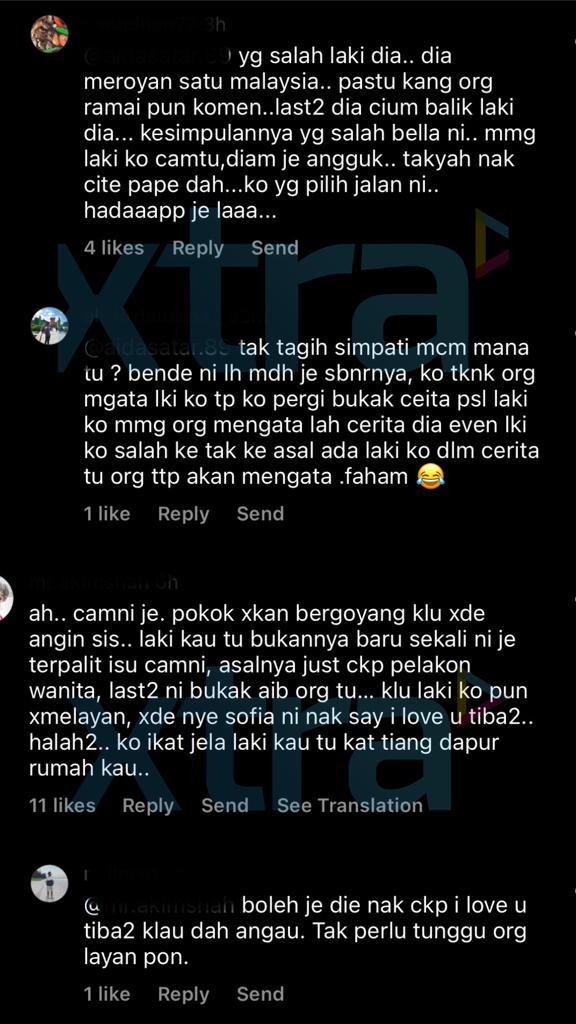Send the "hadaaapp je laaa" comment
Image resolution: width=576 pixels, height=1024 pixels.
(275, 248)
